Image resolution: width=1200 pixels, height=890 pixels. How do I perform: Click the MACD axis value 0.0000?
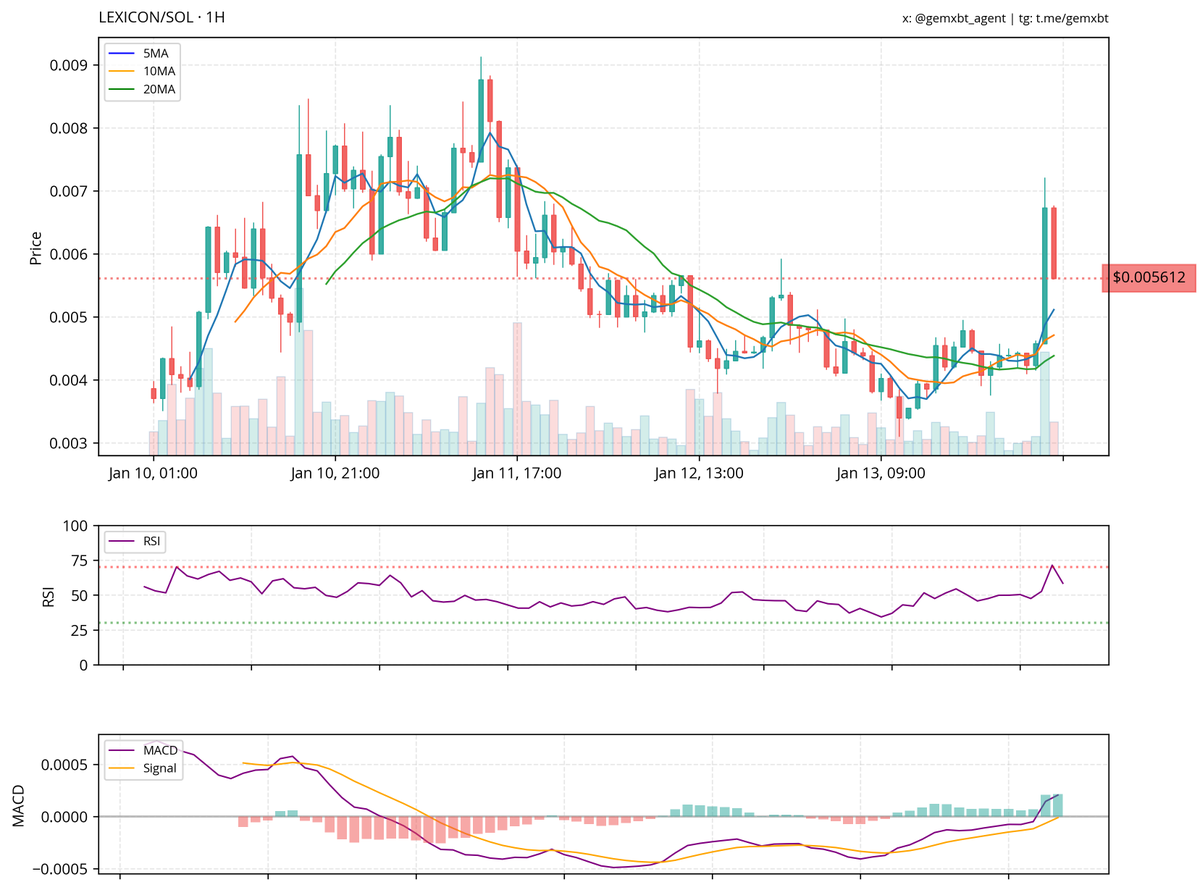tap(64, 817)
